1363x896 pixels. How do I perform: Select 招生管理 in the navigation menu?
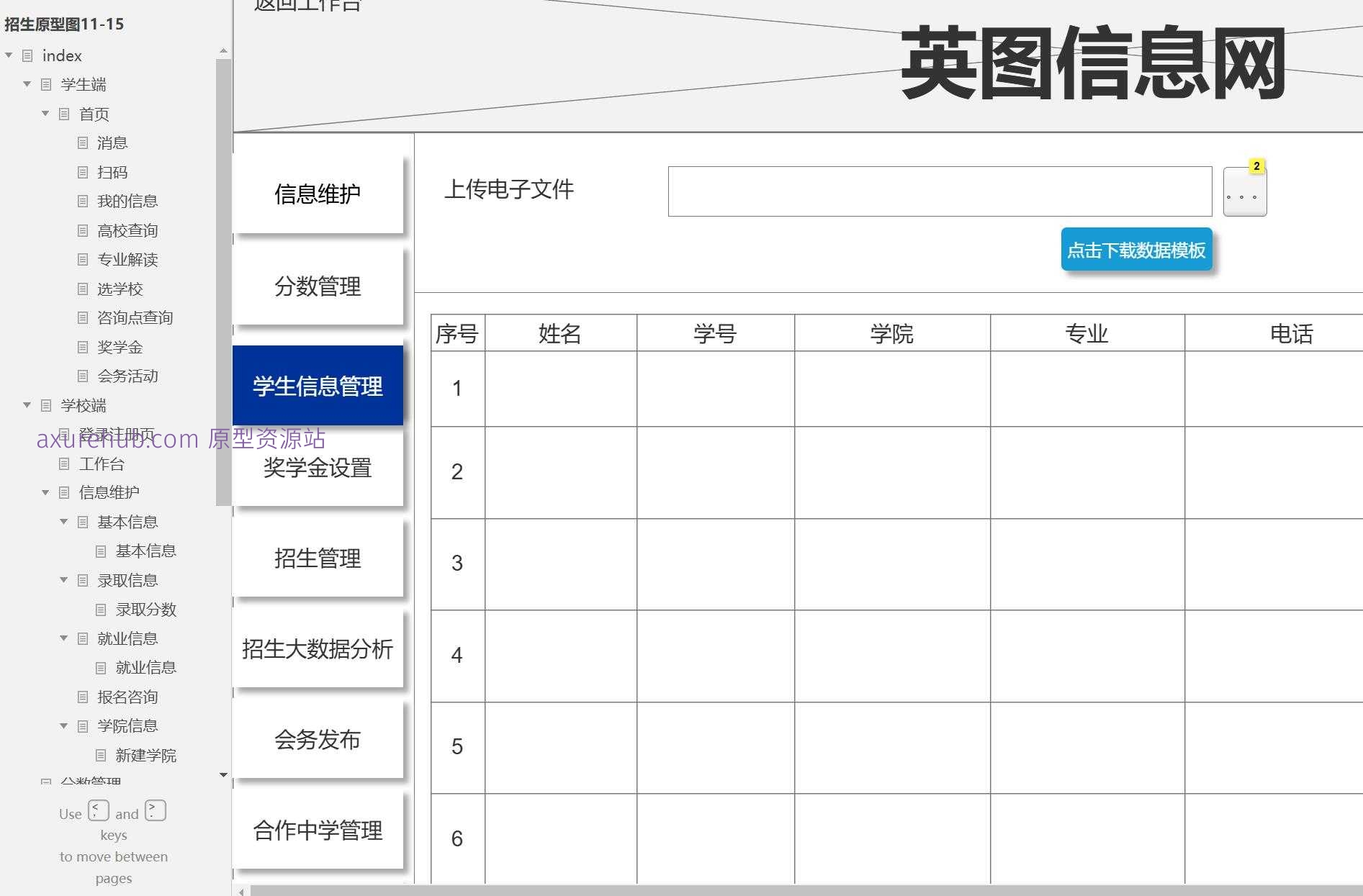click(x=318, y=558)
